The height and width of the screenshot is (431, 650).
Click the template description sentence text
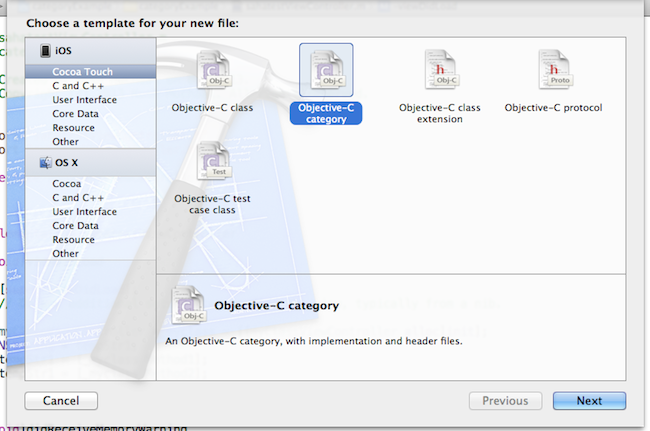pyautogui.click(x=314, y=341)
